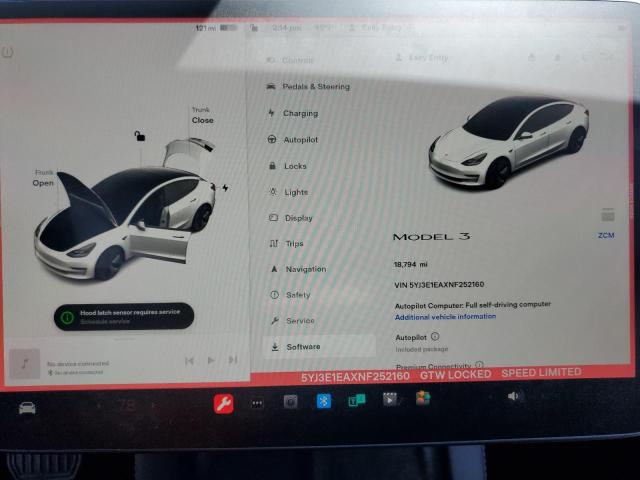Image resolution: width=640 pixels, height=480 pixels.
Task: Tap the download icon beside Software
Action: (275, 347)
